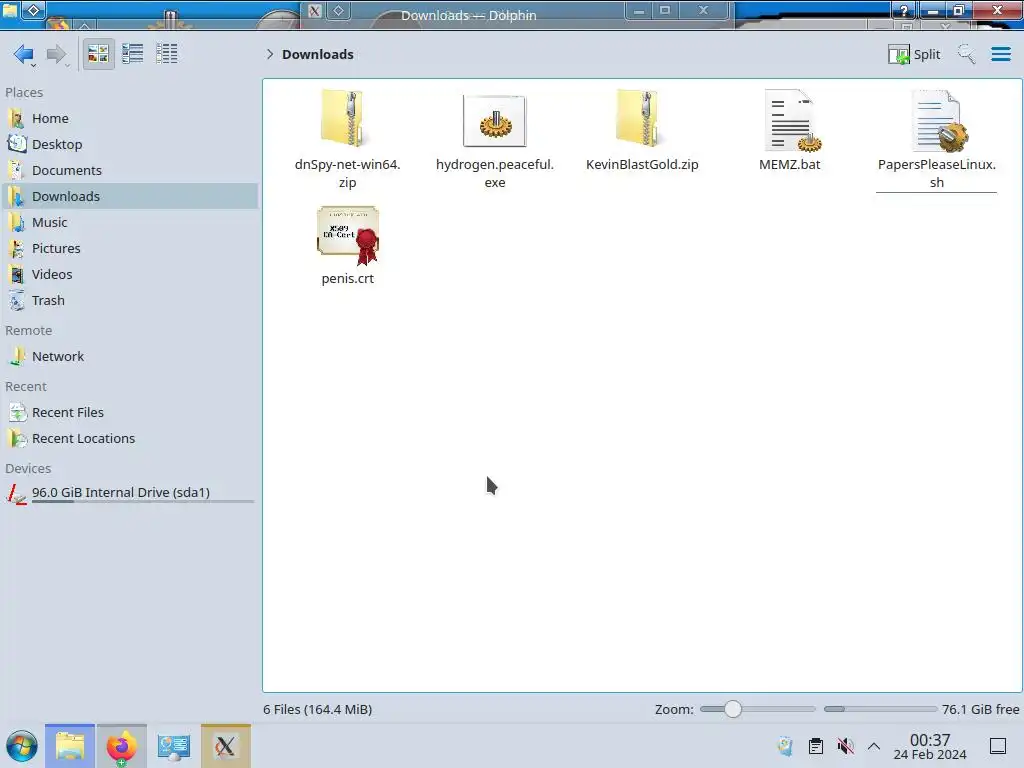Click the 76.1 GiB free text

click(x=980, y=709)
